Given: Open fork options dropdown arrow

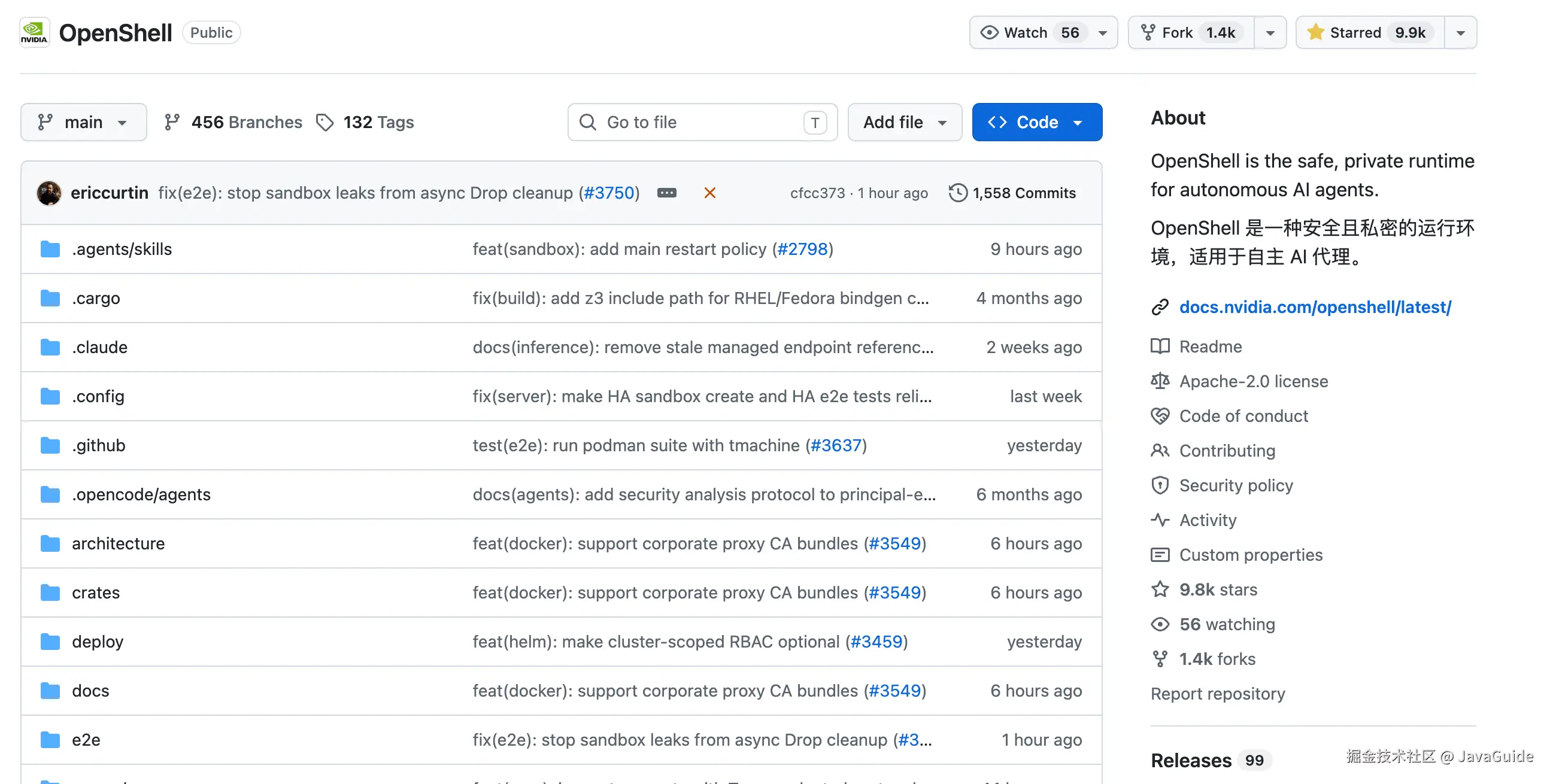Looking at the screenshot, I should click(1270, 32).
